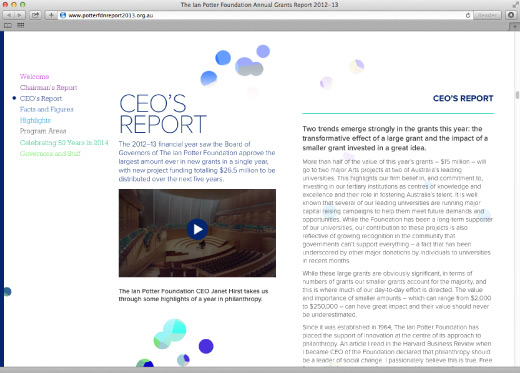Open the Welcome navigation link

[x=34, y=76]
